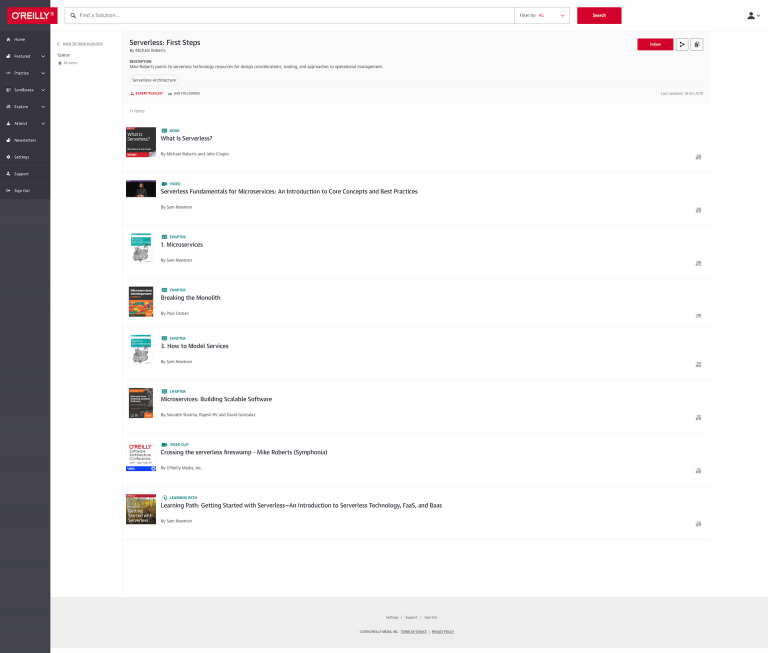The width and height of the screenshot is (768, 653).
Task: Open the user account profile icon
Action: (750, 16)
